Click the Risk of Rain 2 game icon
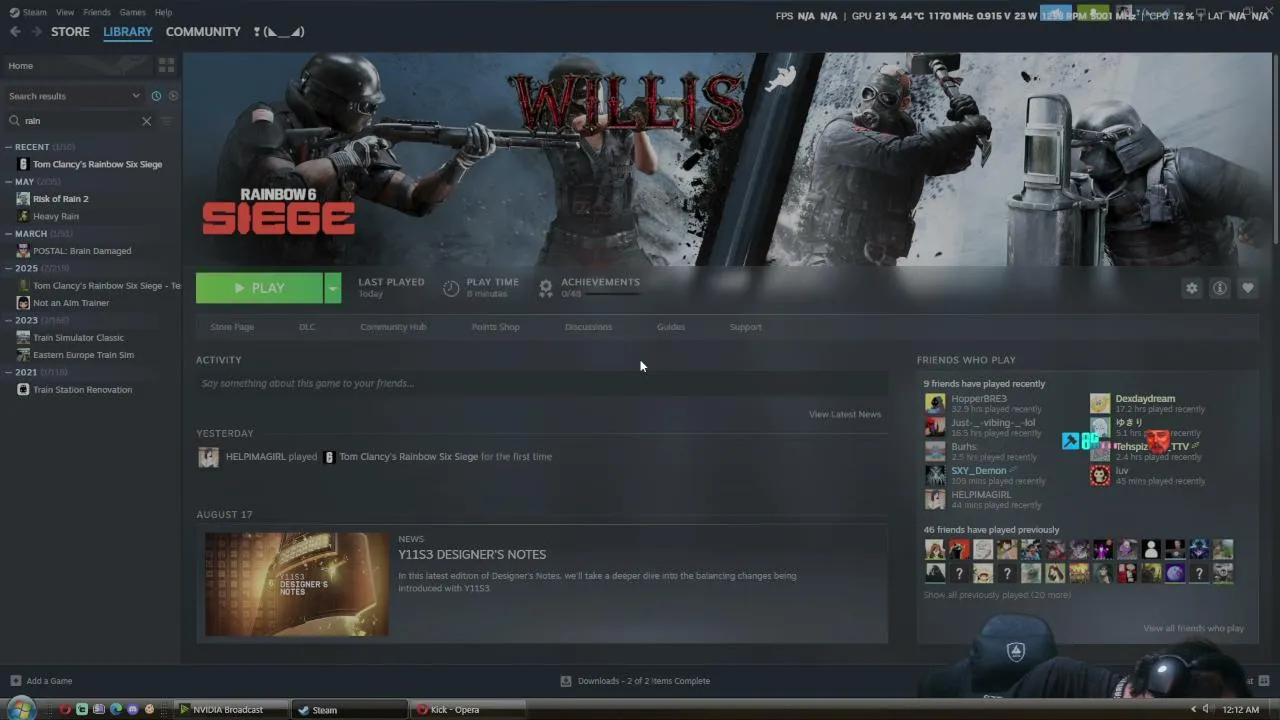This screenshot has width=1280, height=720. (x=23, y=199)
